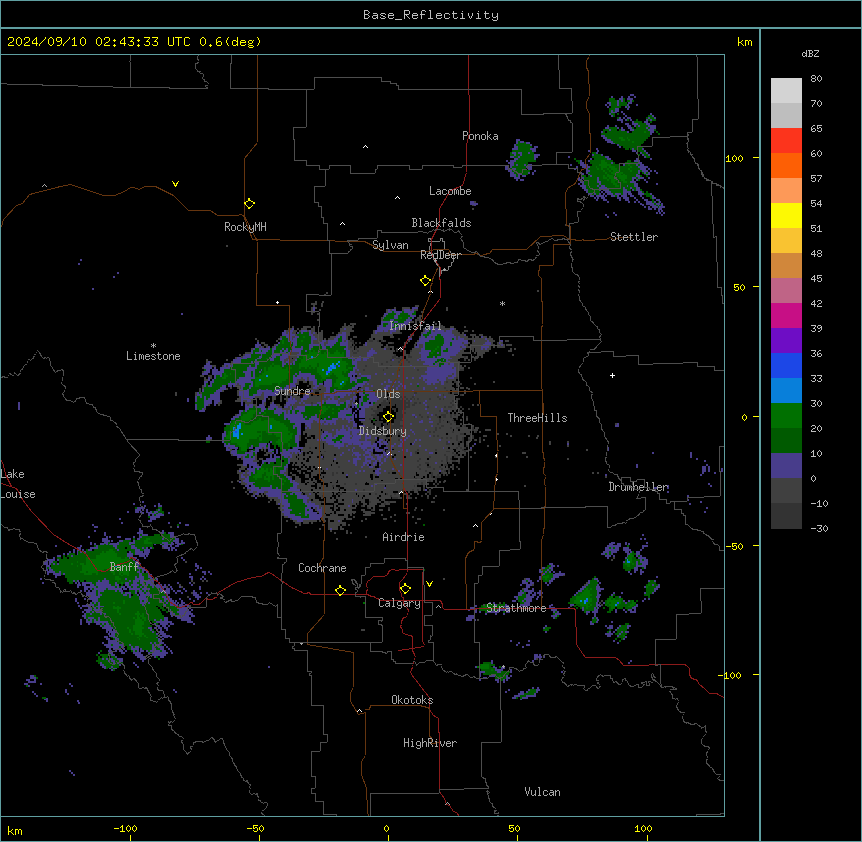This screenshot has height=842, width=862.
Task: Click the Strathmore label
Action: (516, 608)
